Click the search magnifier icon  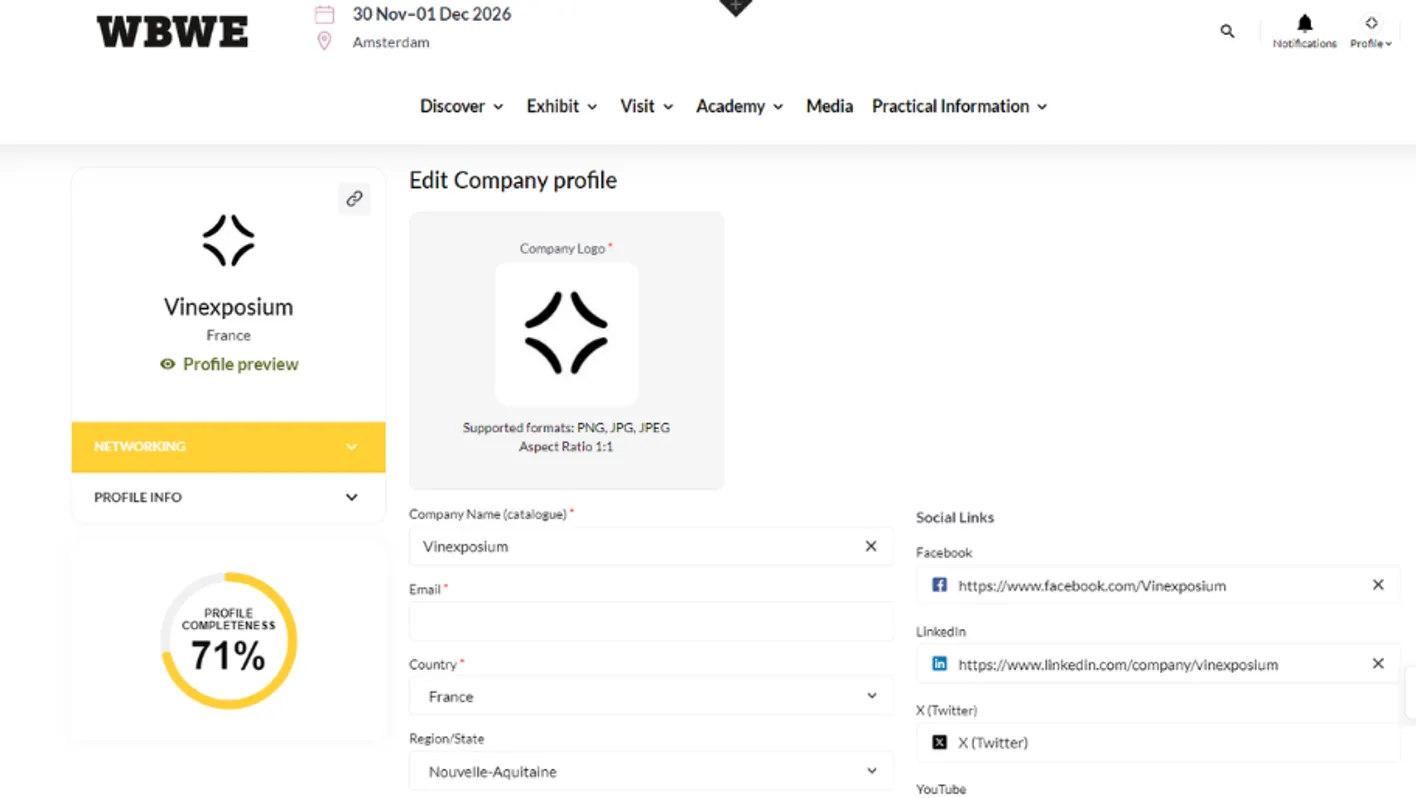click(x=1227, y=31)
